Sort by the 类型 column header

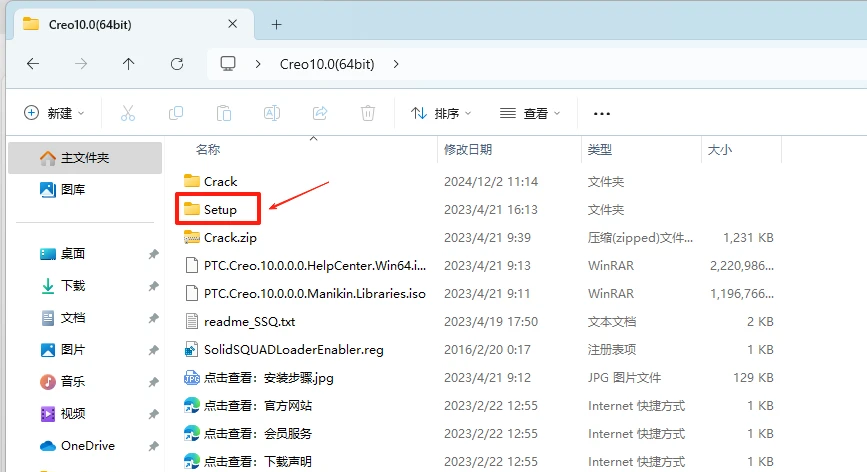click(x=599, y=149)
